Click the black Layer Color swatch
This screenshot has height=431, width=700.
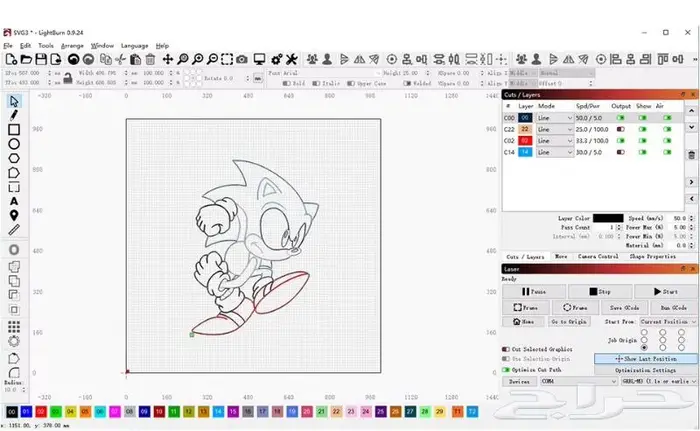(x=608, y=218)
